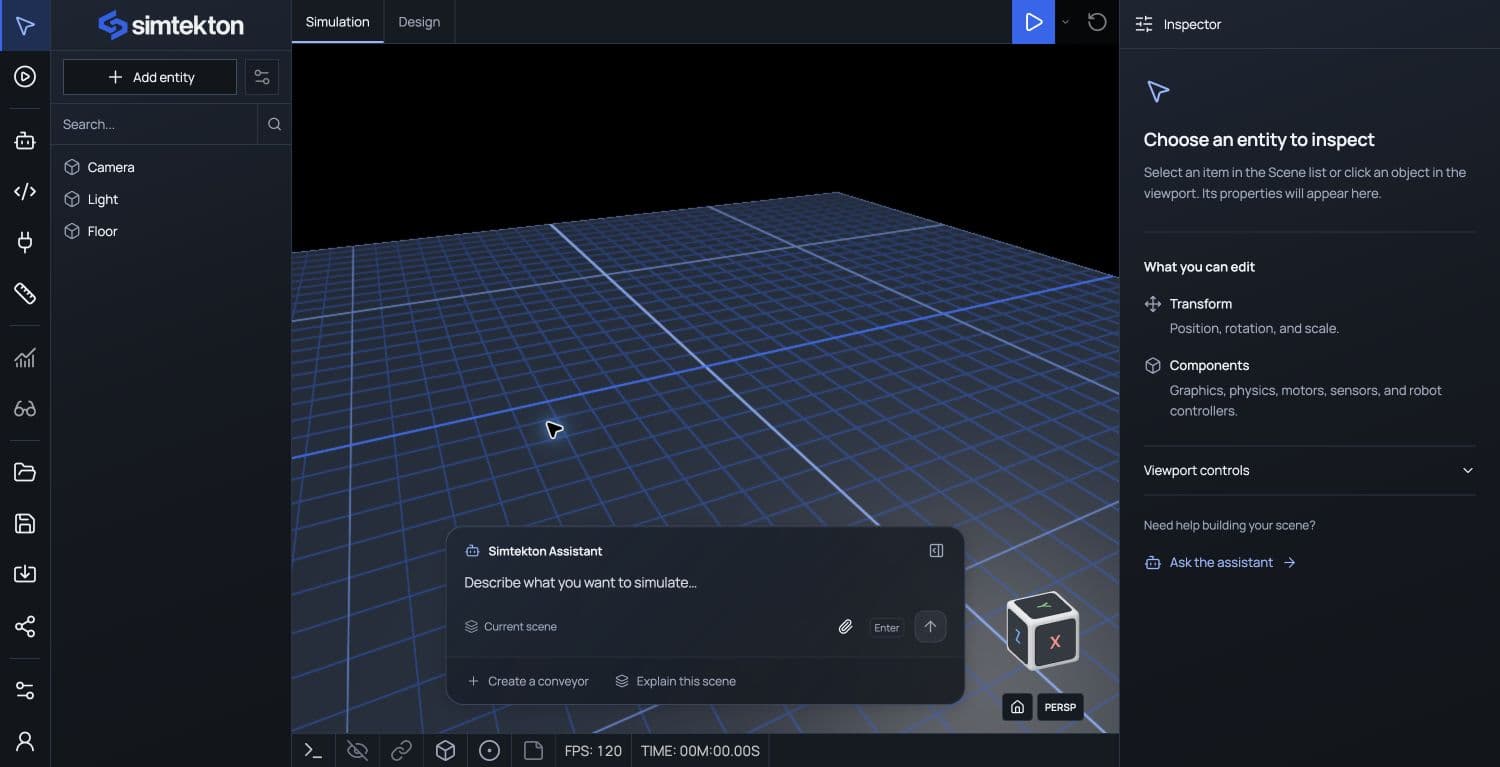Click the download import icon
The image size is (1500, 767).
[x=25, y=574]
